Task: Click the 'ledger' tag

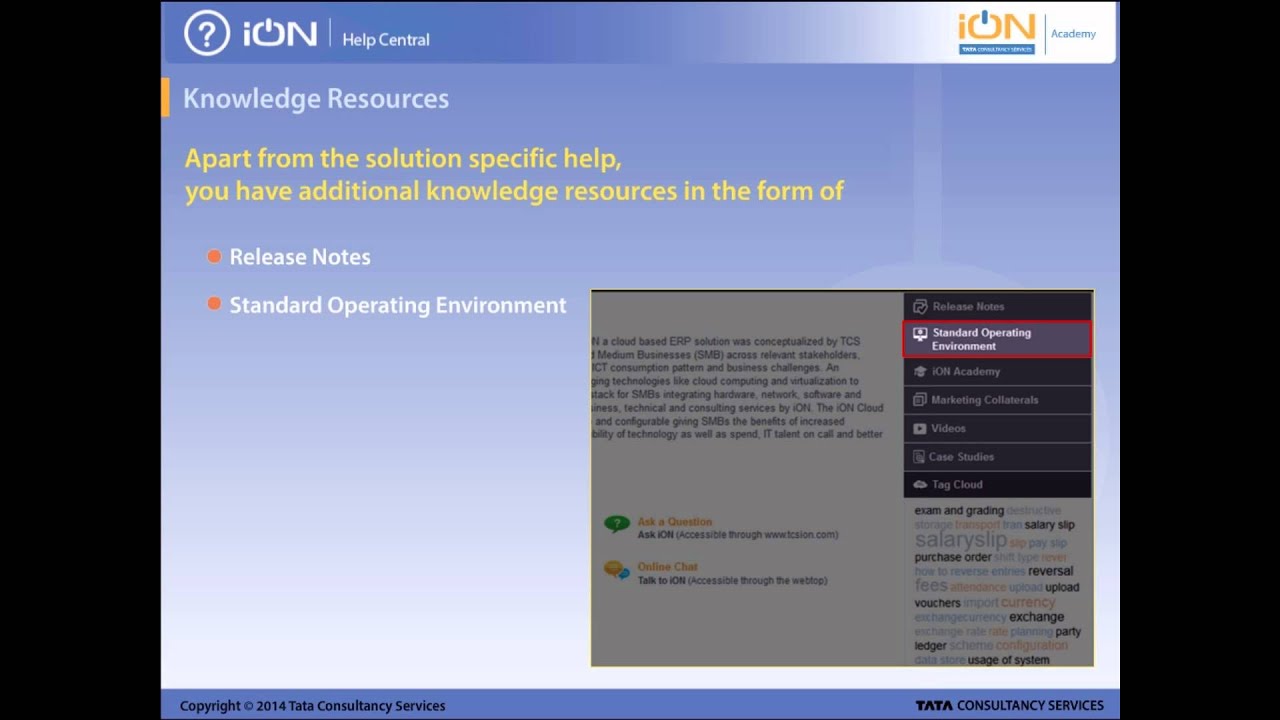Action: click(x=930, y=646)
